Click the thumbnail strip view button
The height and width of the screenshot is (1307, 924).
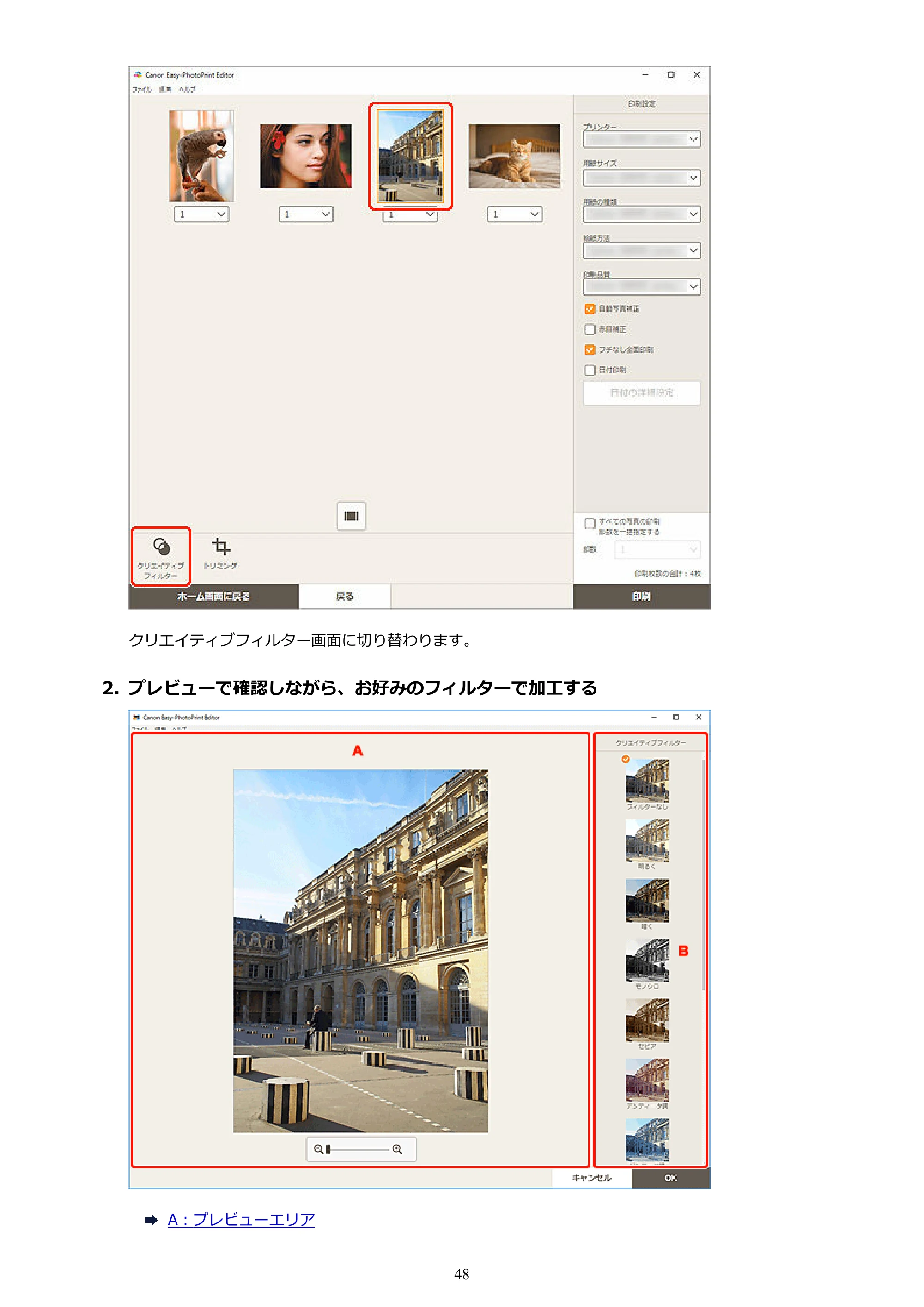351,516
